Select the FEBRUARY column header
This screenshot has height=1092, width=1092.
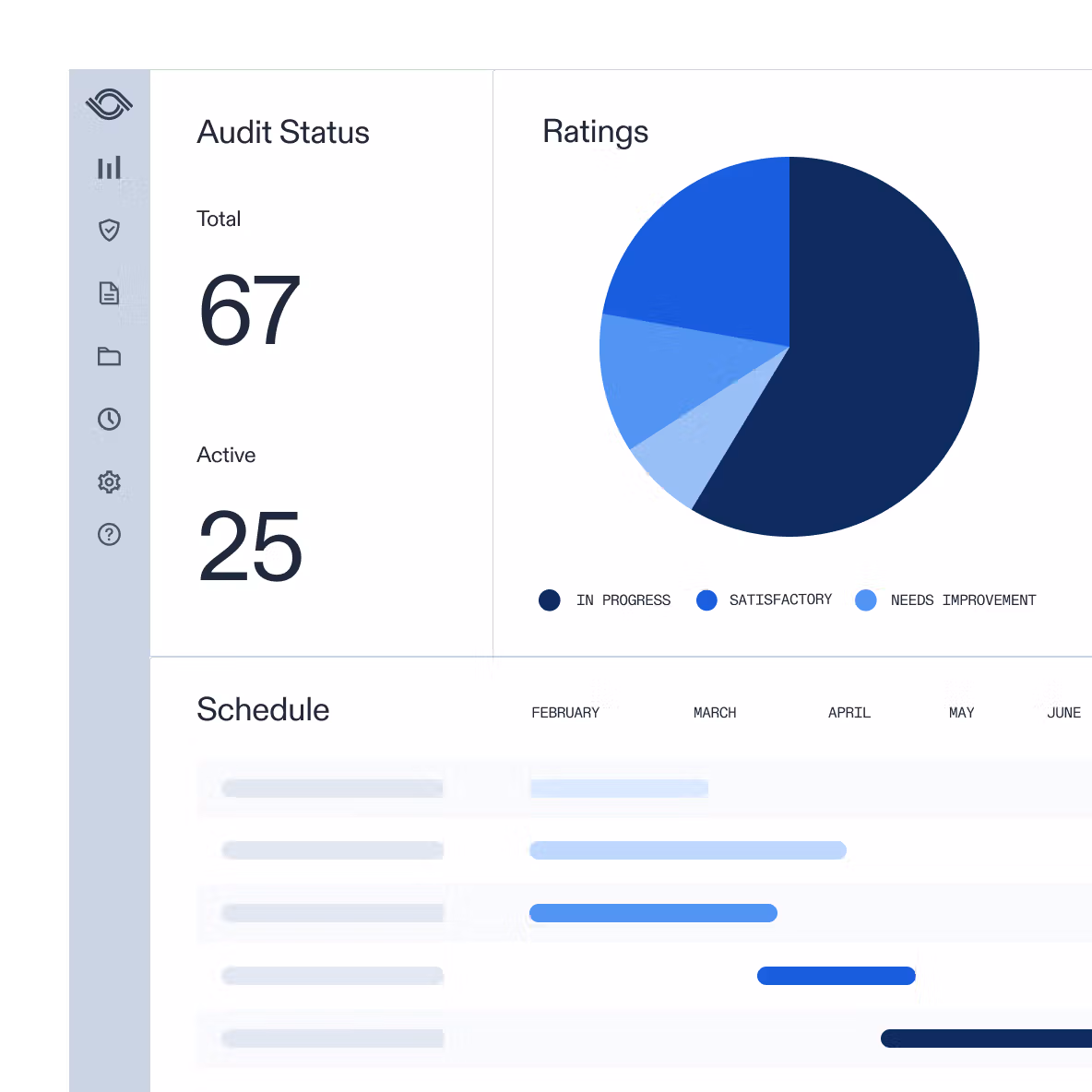(x=565, y=712)
